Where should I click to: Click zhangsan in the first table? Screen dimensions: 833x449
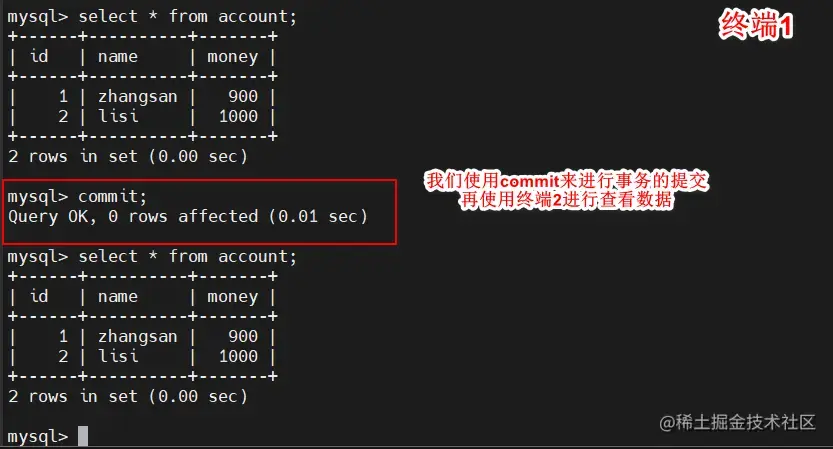pyautogui.click(x=138, y=97)
